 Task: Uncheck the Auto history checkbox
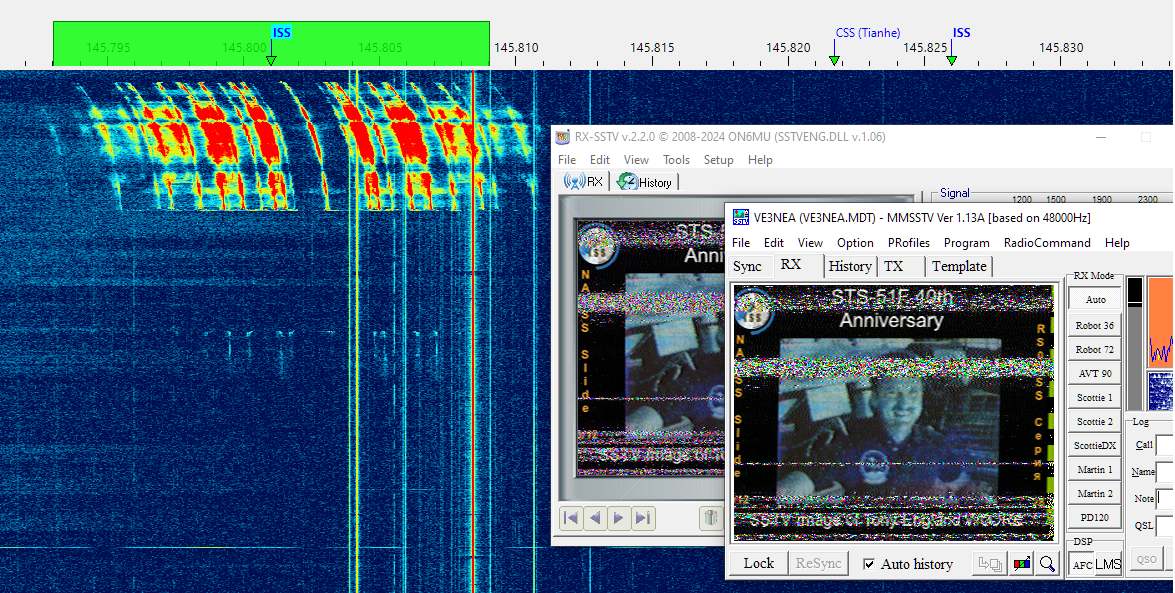click(x=870, y=563)
